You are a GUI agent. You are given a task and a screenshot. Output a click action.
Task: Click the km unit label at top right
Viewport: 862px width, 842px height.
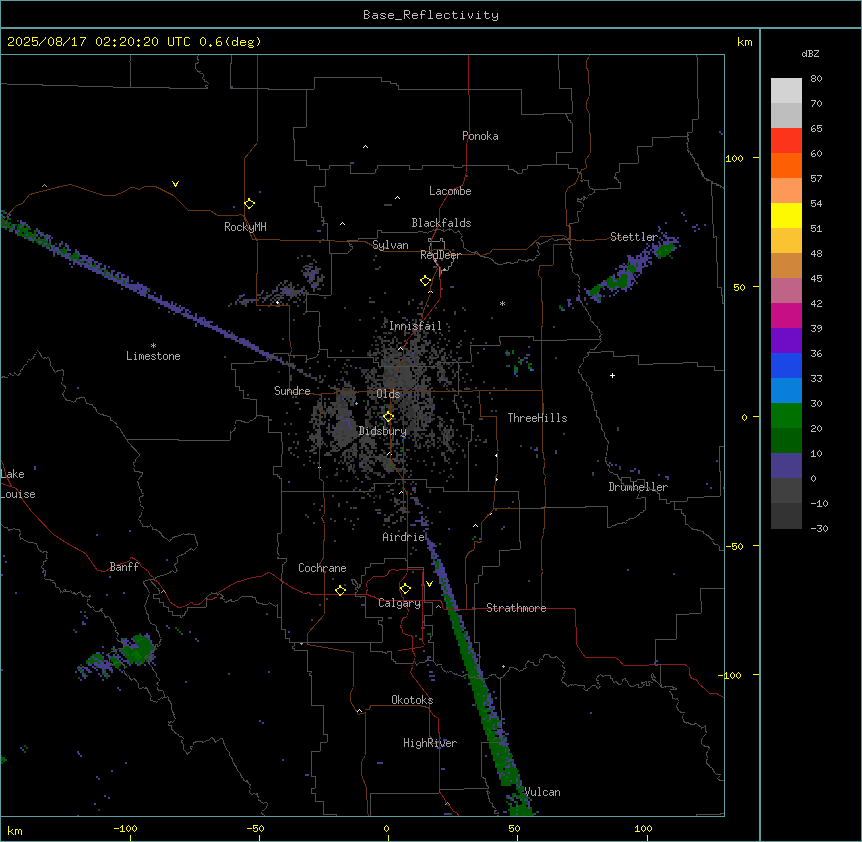744,42
